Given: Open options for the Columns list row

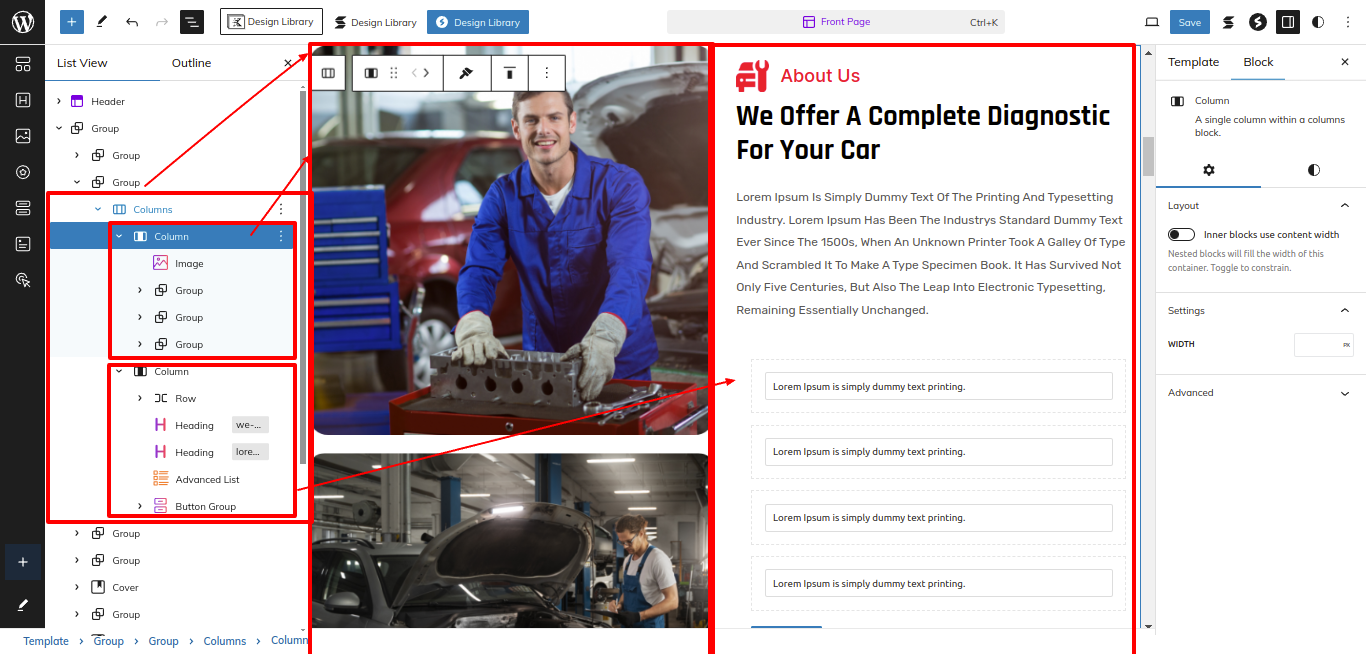Looking at the screenshot, I should [281, 209].
